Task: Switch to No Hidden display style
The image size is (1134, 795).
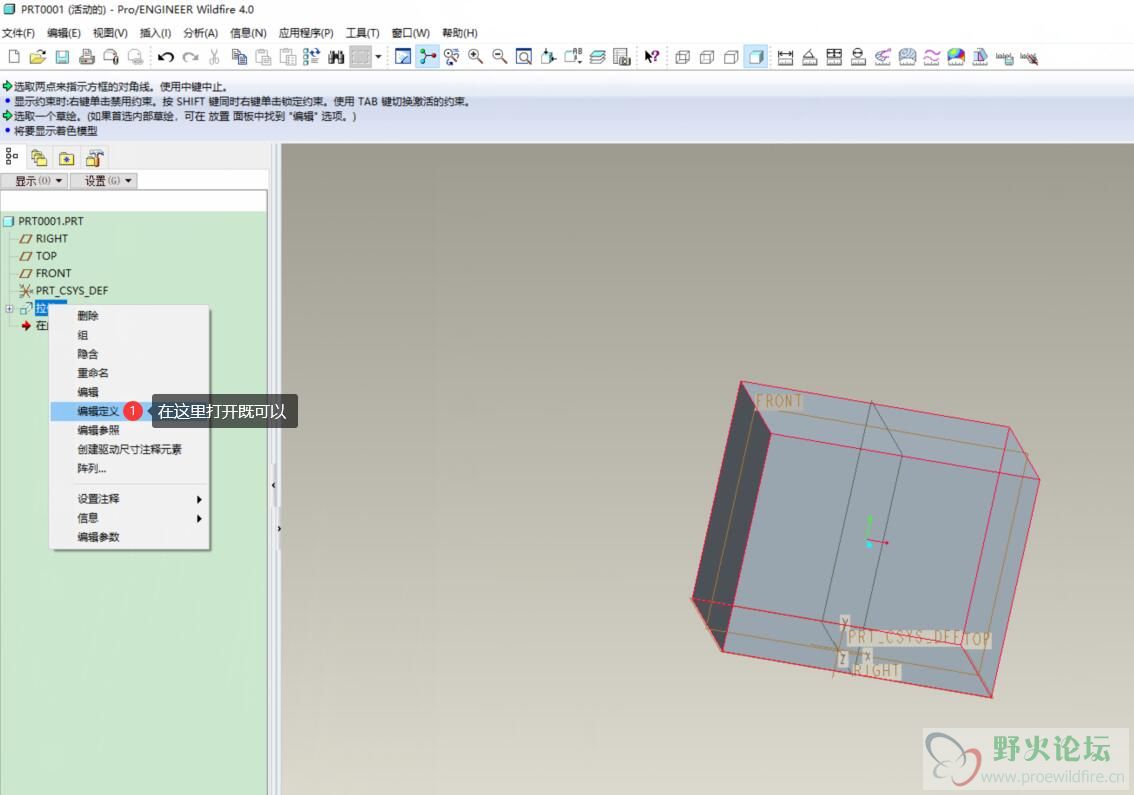Action: pos(731,56)
